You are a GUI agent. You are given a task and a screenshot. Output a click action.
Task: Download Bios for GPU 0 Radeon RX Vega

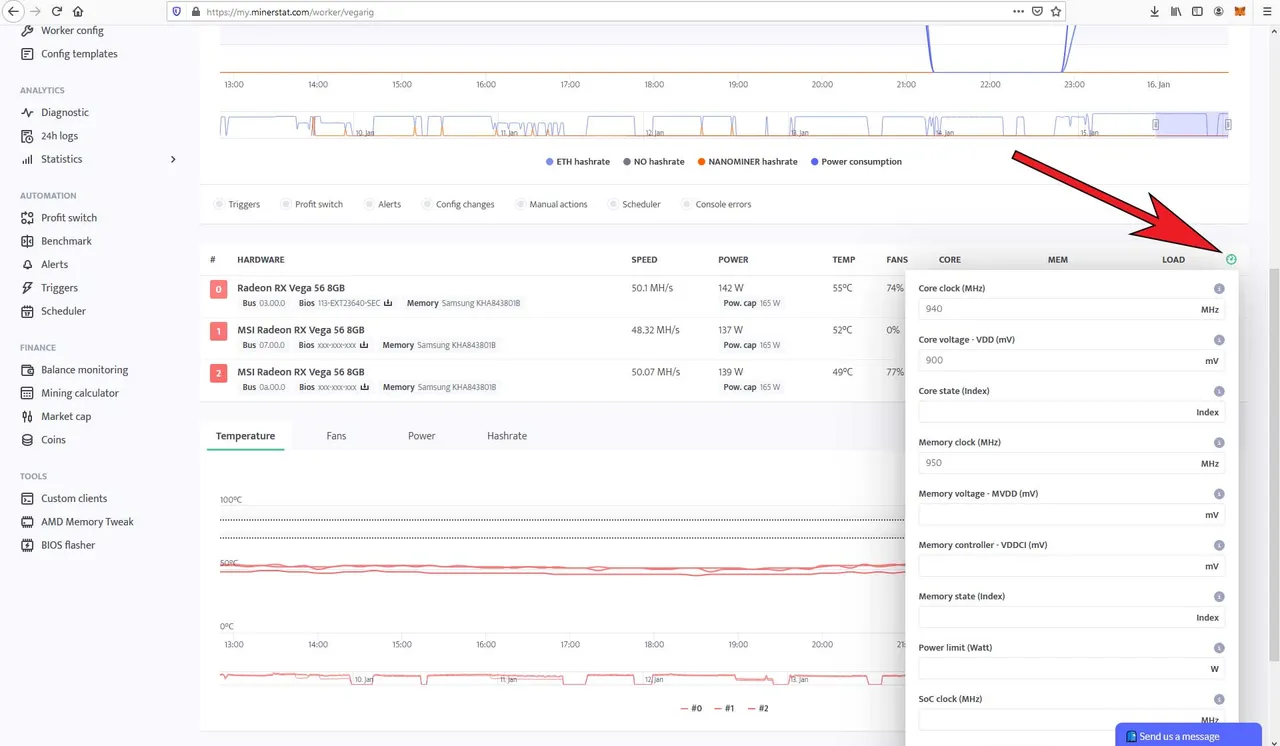[388, 303]
